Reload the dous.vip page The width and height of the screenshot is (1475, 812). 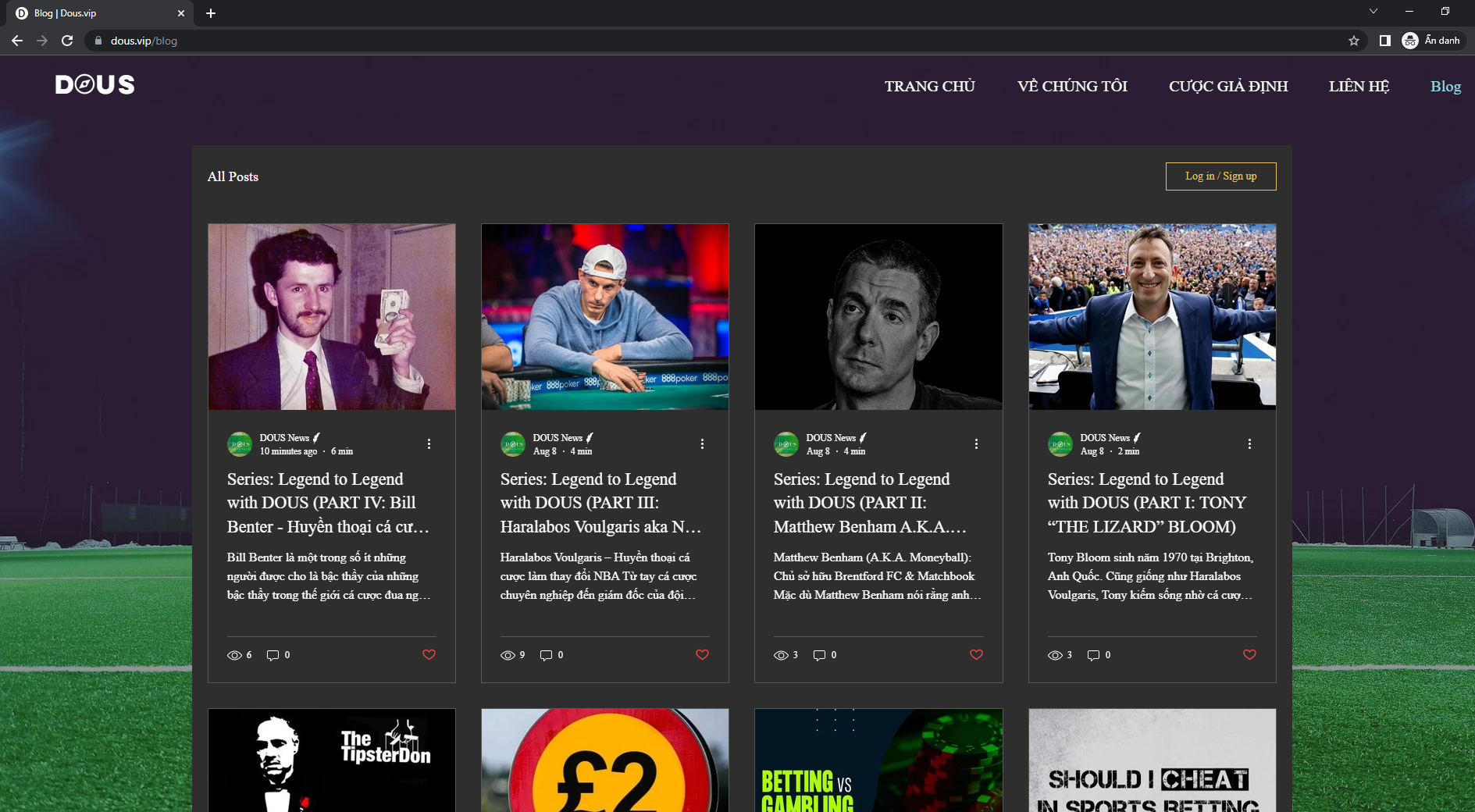point(67,41)
